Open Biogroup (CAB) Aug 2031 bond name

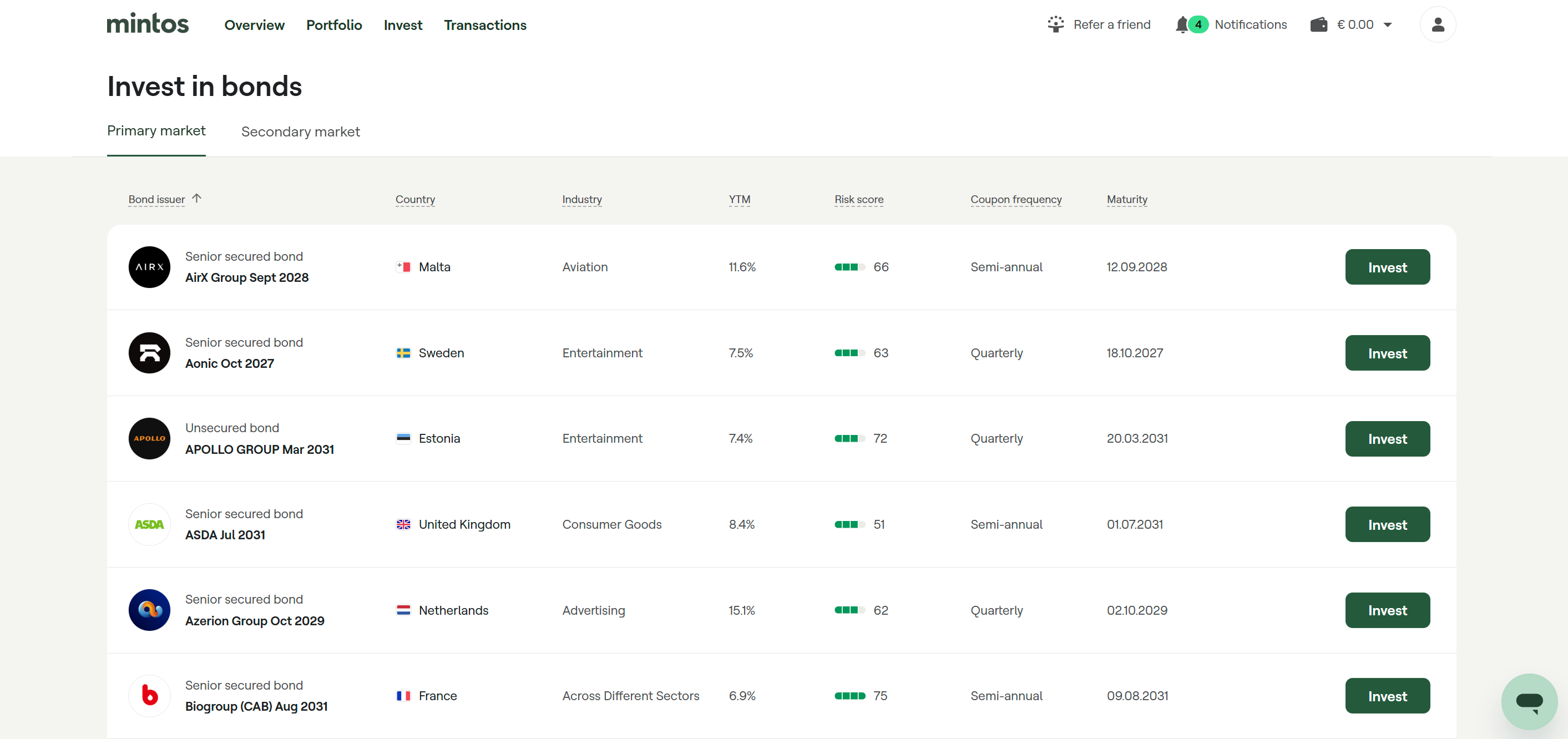(256, 707)
